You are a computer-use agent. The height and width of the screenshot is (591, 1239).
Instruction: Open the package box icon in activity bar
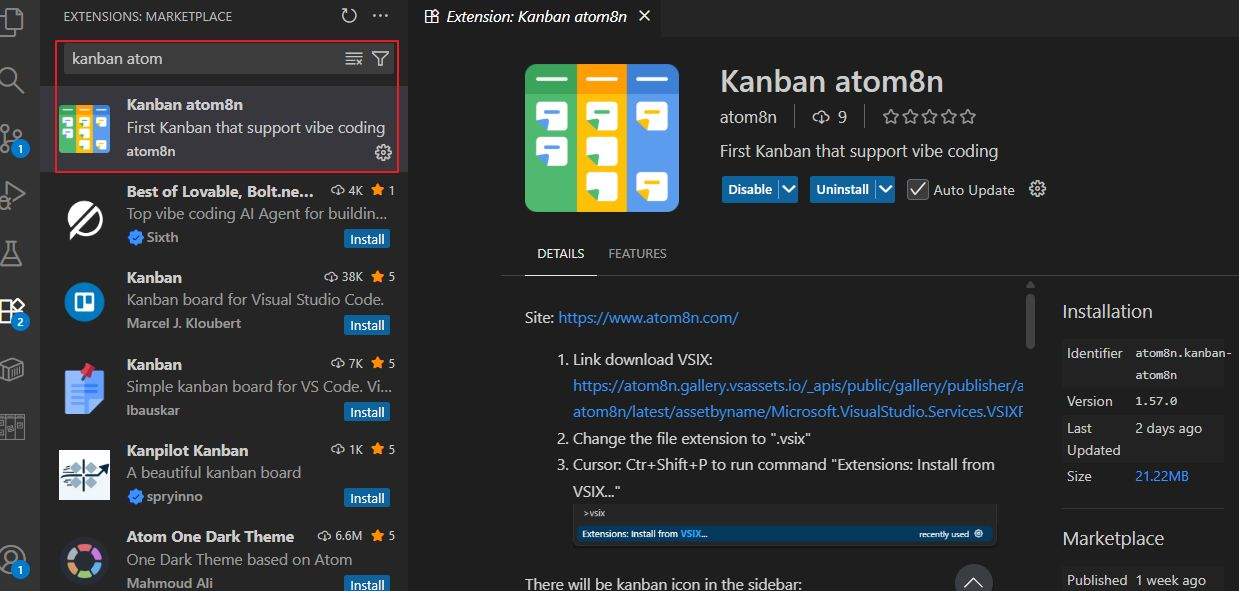coord(11,370)
